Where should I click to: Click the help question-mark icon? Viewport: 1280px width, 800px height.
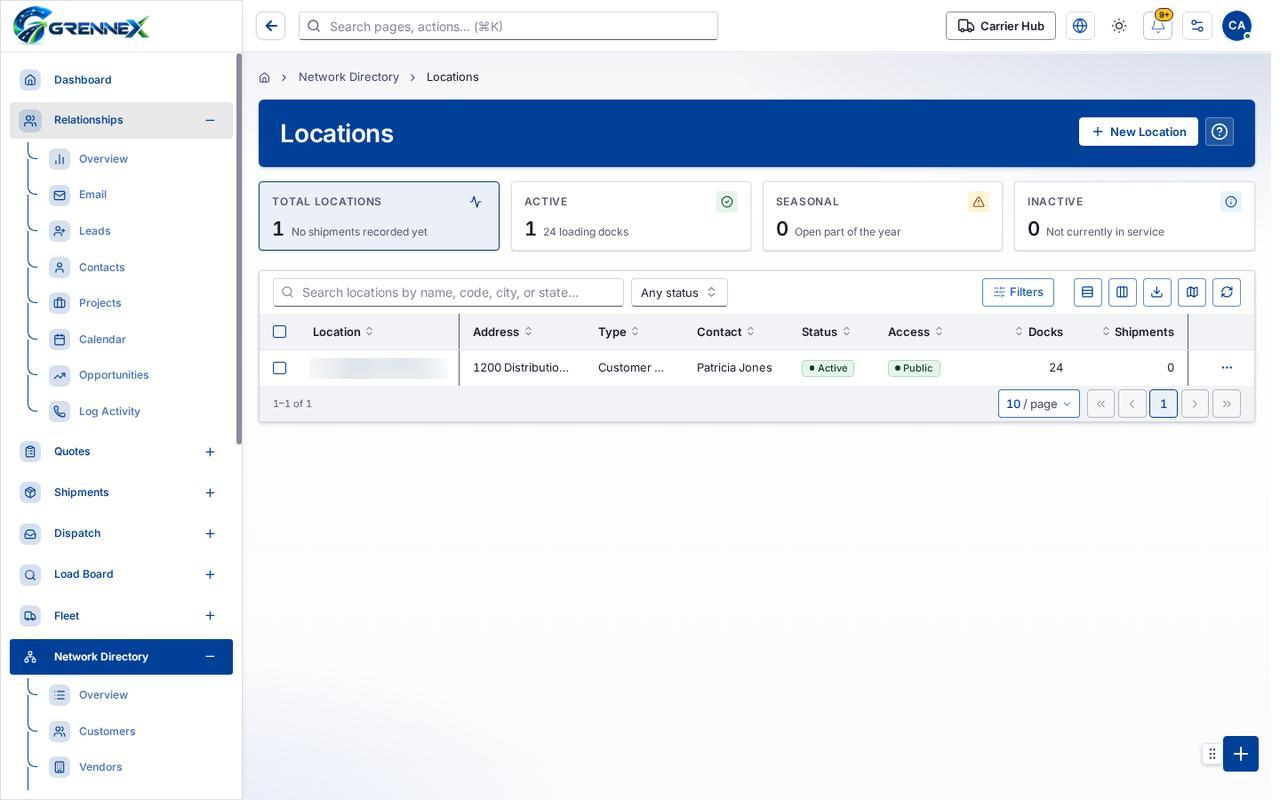pyautogui.click(x=1219, y=132)
